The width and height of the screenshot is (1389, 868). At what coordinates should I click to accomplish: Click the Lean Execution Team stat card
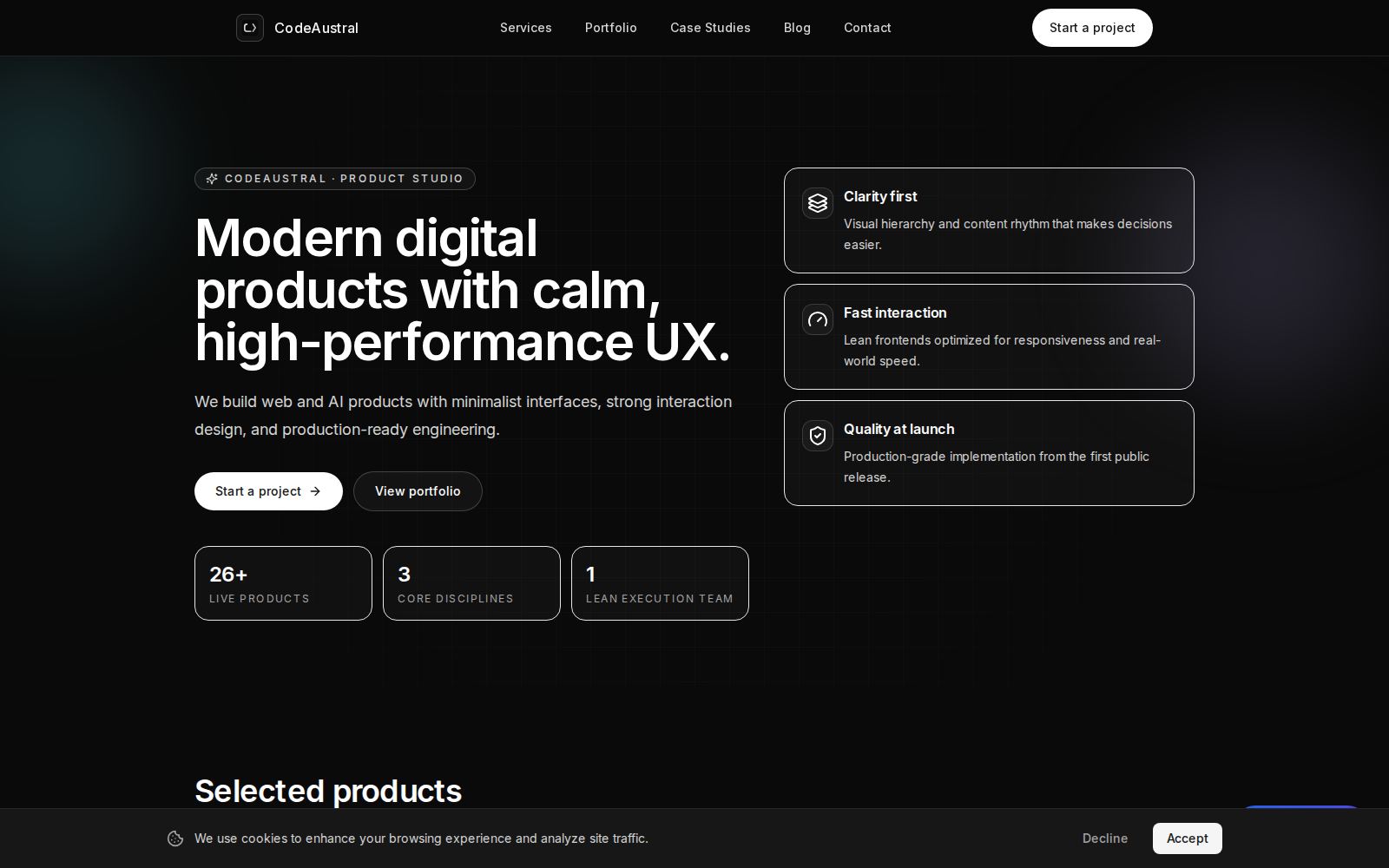click(660, 583)
